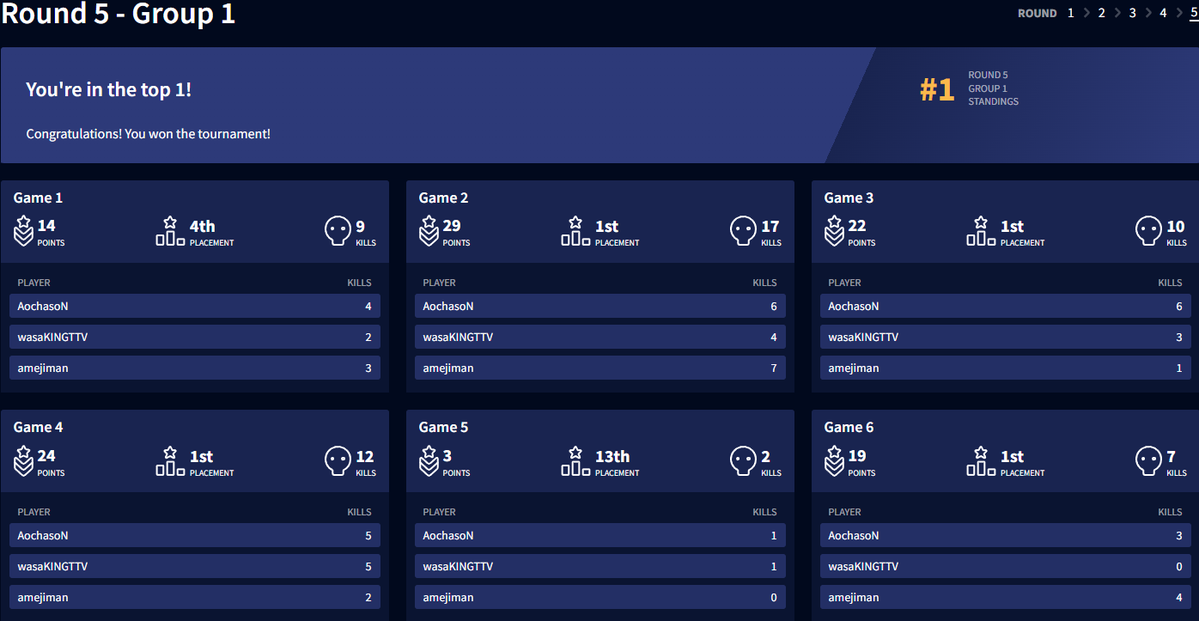Click the Round 5 - Group 1 title
Image resolution: width=1199 pixels, height=621 pixels.
point(118,13)
